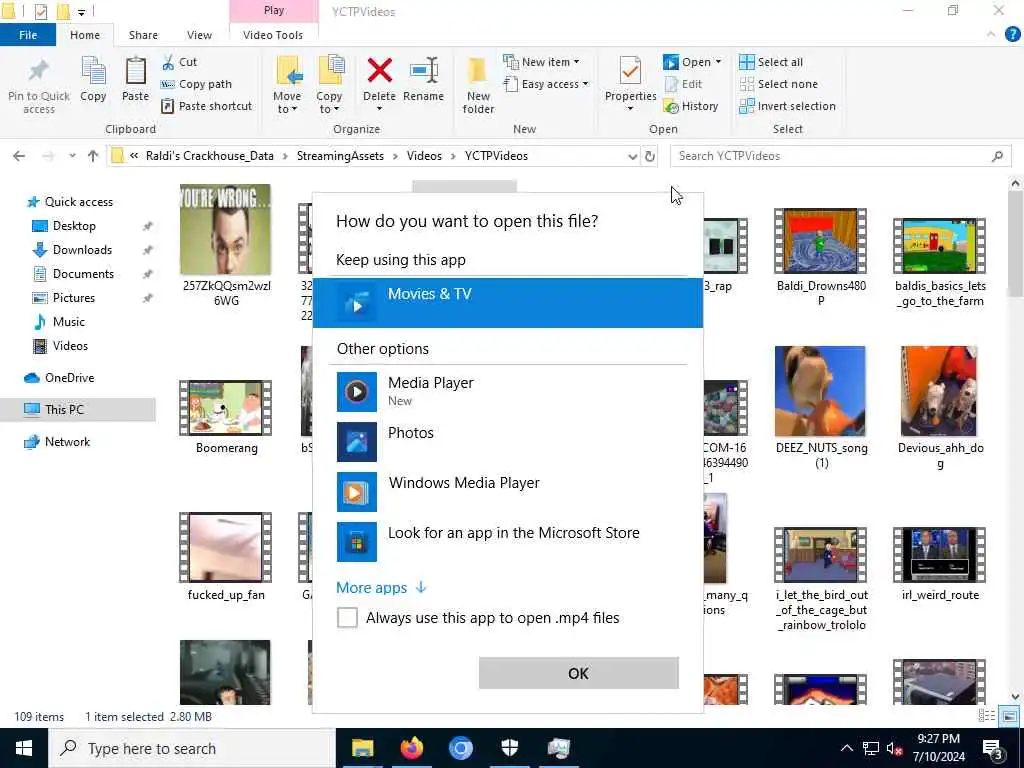Open recent locations dropdown arrow

pyautogui.click(x=72, y=156)
